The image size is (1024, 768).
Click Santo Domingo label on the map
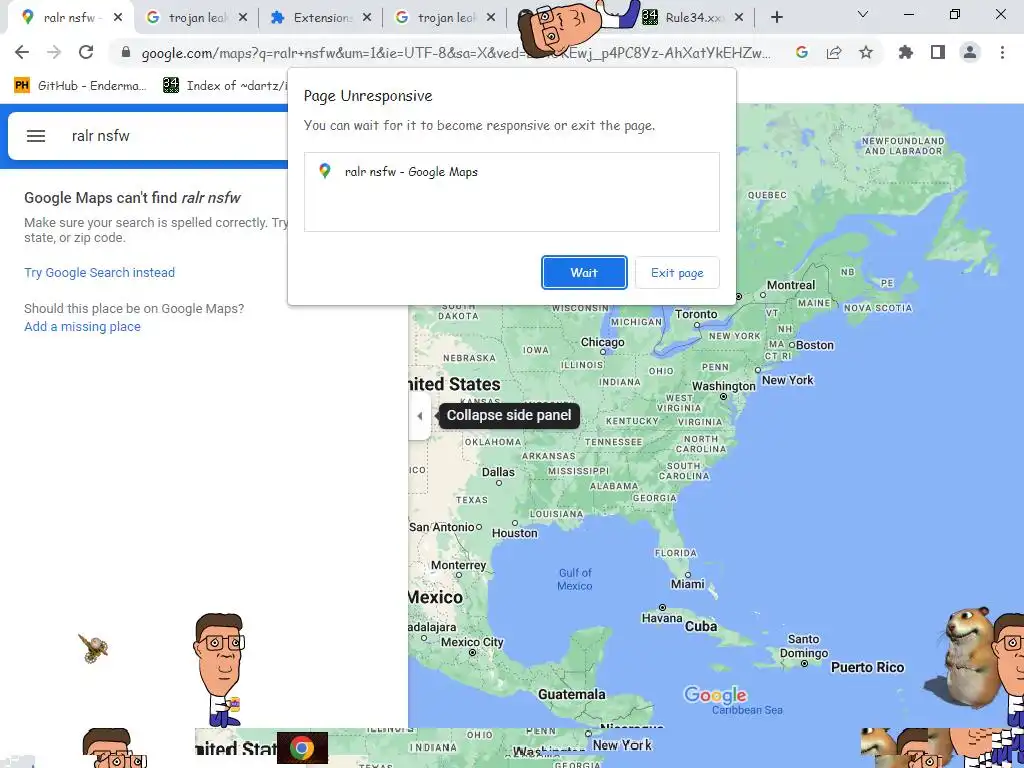804,647
